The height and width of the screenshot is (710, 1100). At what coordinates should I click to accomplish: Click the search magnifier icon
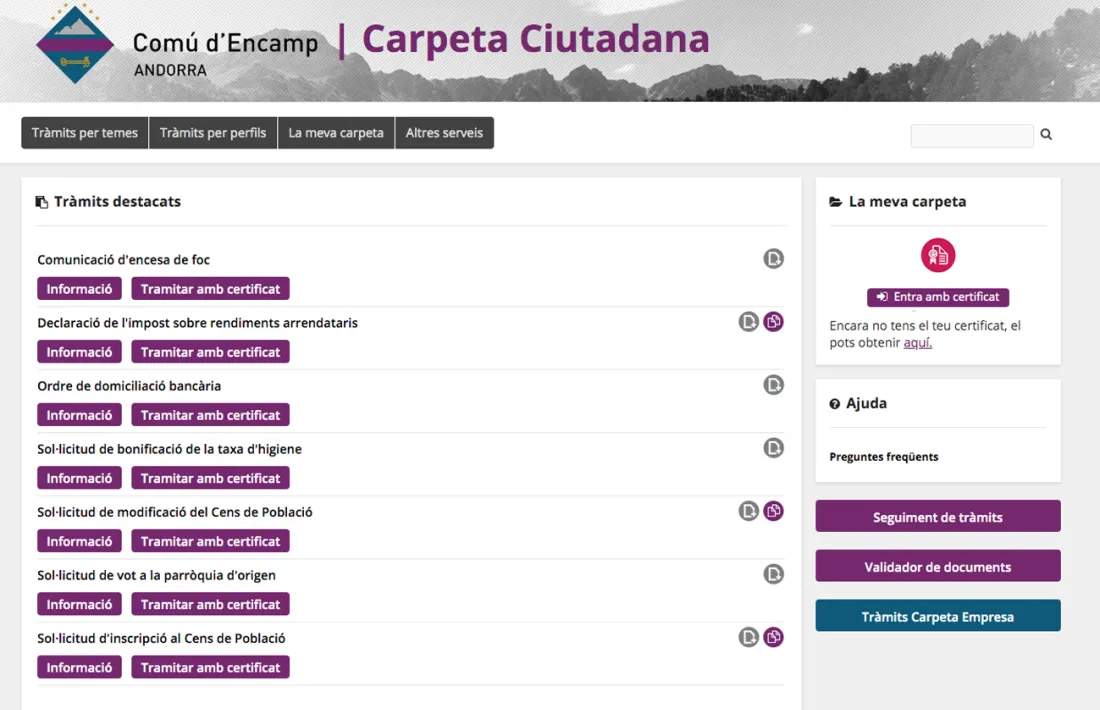point(1045,134)
